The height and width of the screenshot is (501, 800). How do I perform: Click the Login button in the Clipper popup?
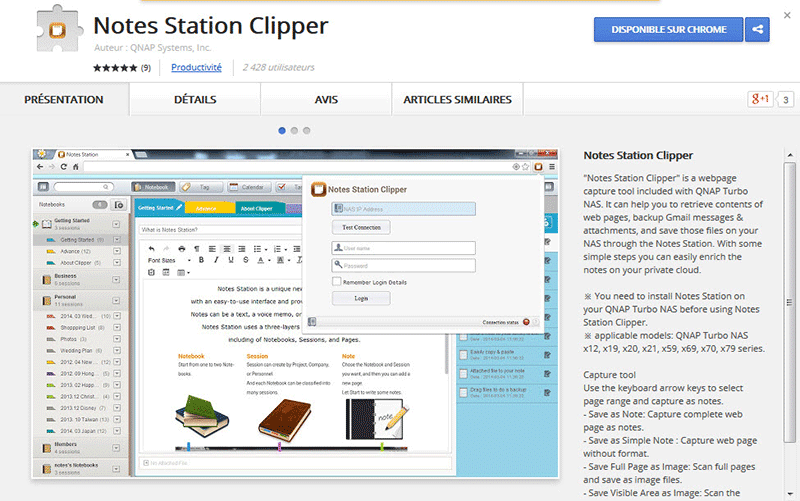361,298
